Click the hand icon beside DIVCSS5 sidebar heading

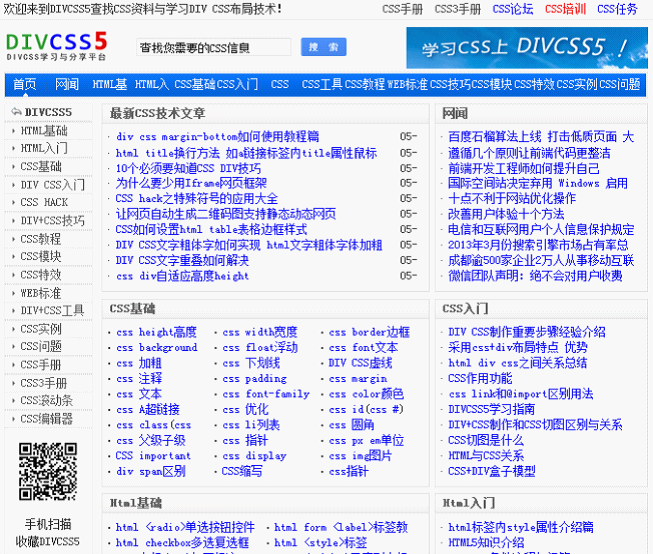pos(15,112)
